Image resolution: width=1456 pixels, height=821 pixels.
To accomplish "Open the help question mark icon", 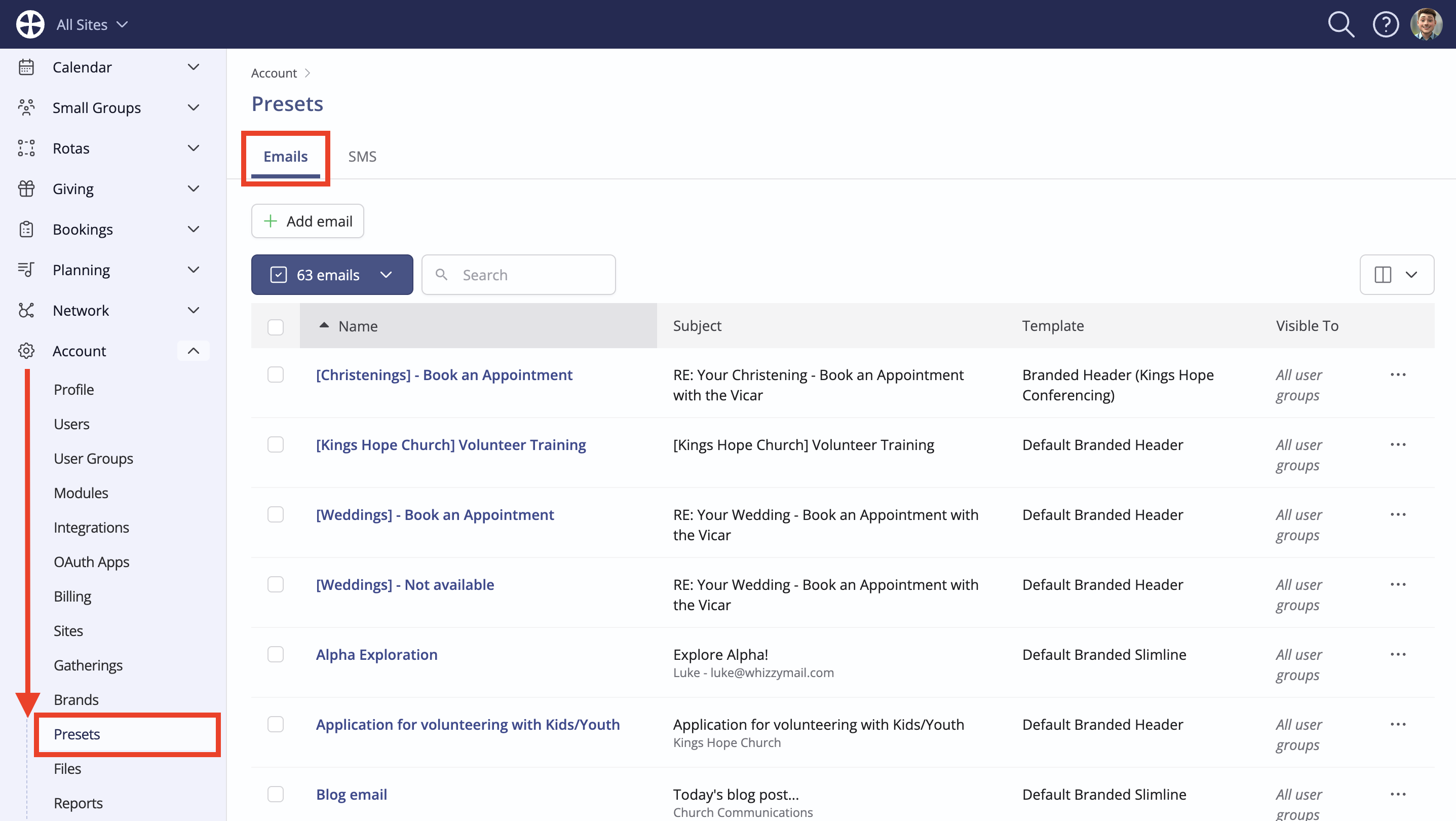I will point(1386,24).
